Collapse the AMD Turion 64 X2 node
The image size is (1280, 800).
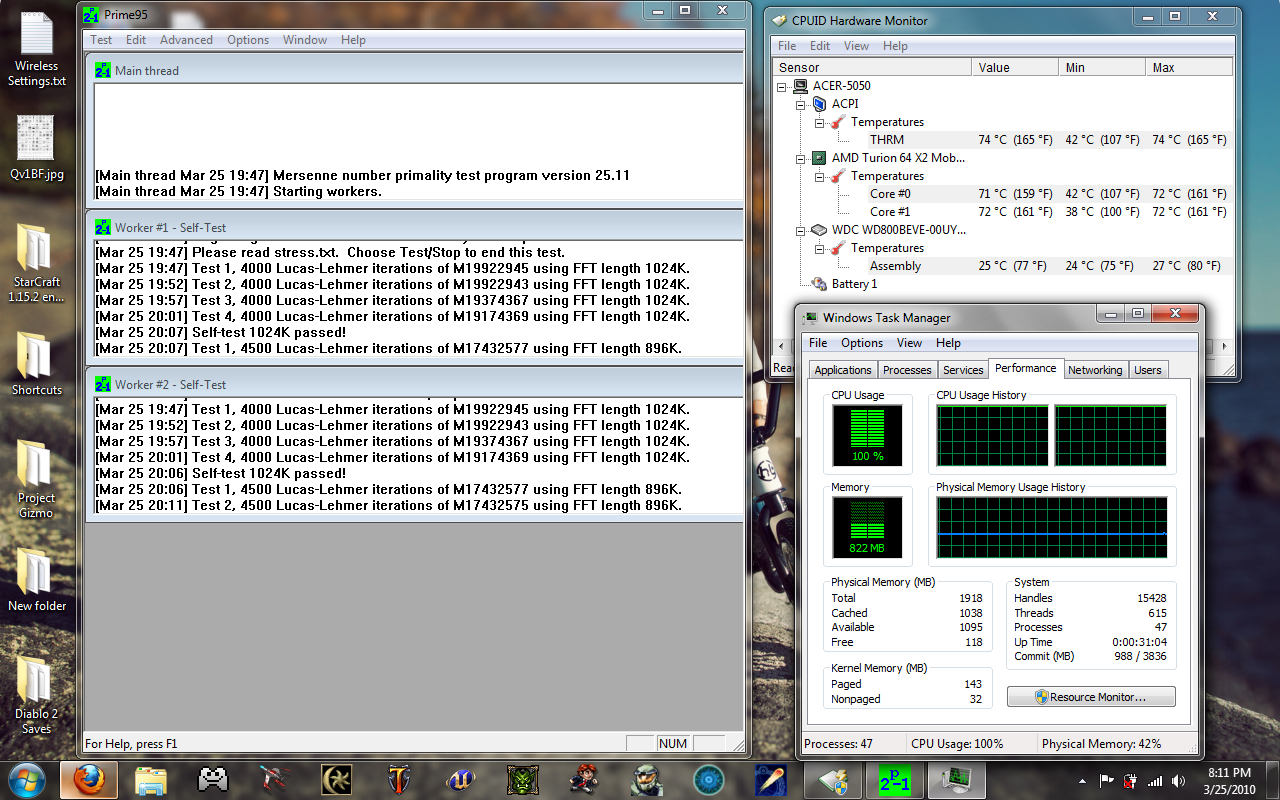(801, 158)
